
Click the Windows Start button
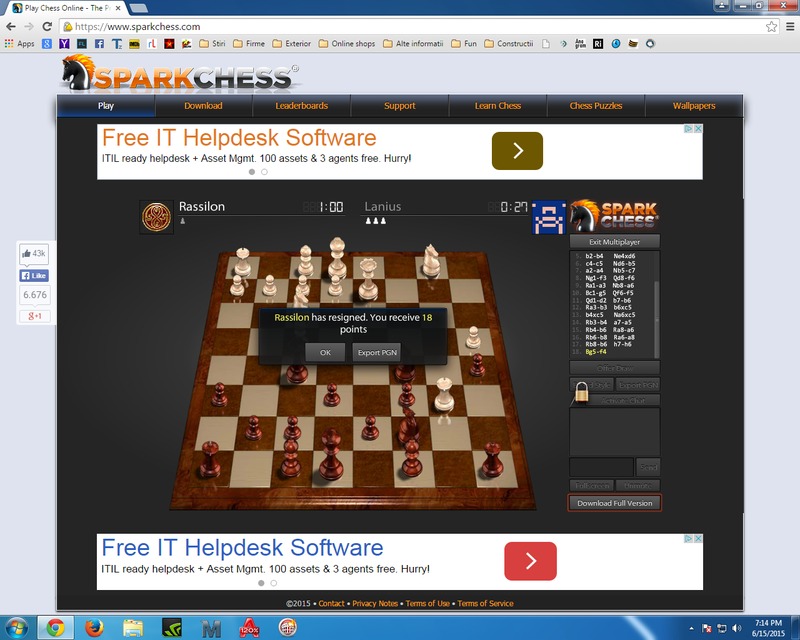16,628
